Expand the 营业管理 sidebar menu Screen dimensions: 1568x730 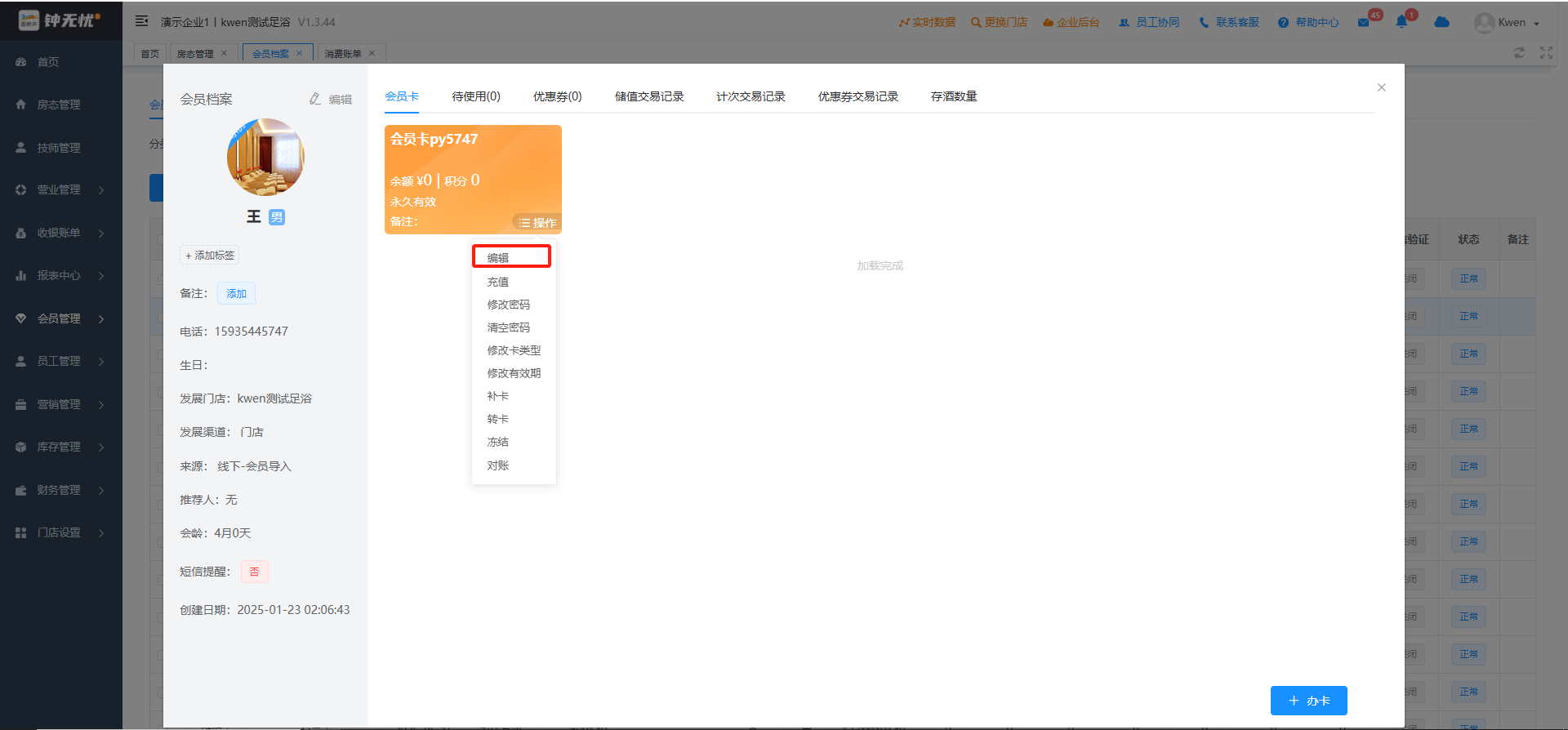(60, 189)
